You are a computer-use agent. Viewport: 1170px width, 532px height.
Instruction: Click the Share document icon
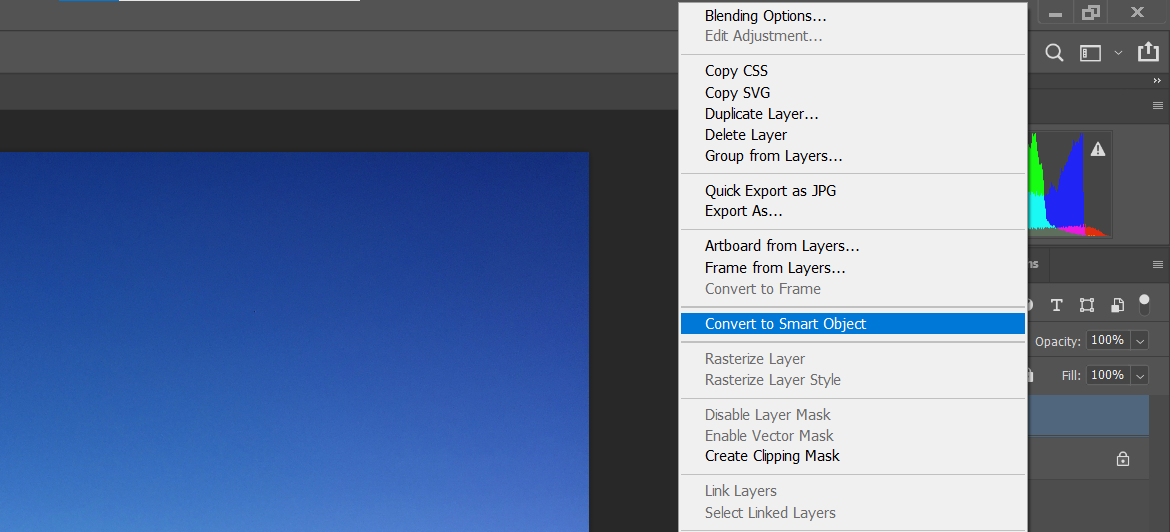[1146, 51]
